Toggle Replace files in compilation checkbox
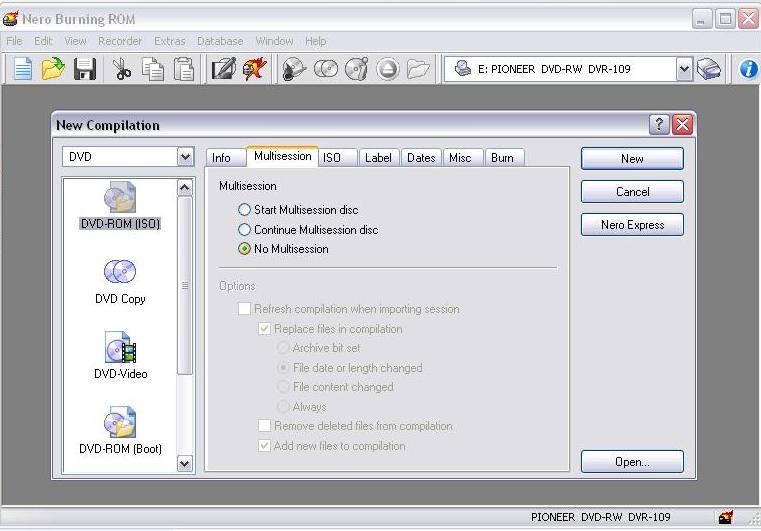 coord(330,329)
